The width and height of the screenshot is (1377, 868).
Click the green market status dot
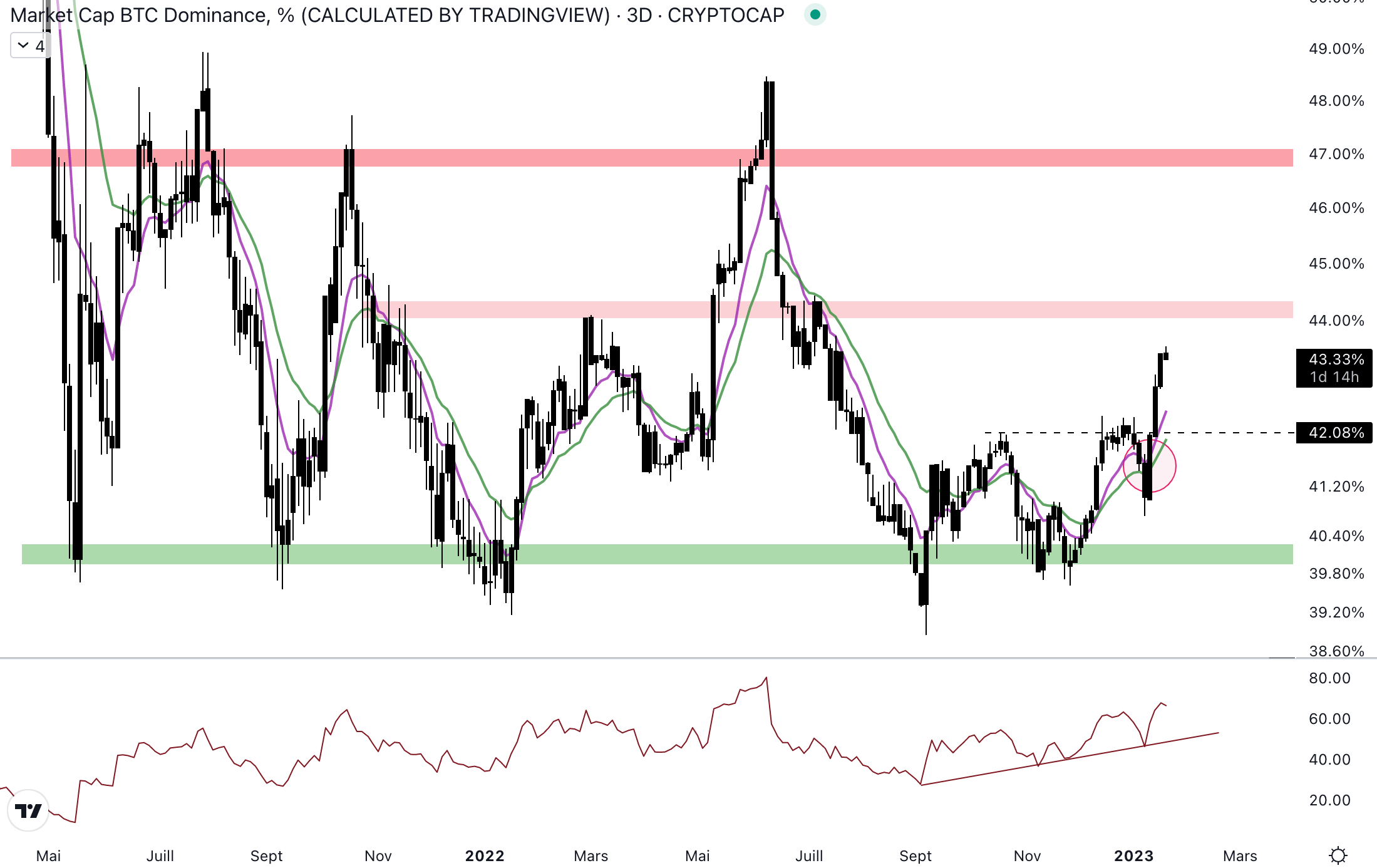click(815, 14)
